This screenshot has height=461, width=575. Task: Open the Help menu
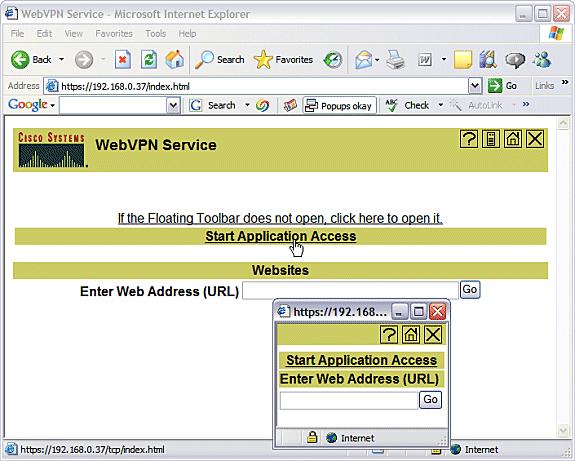click(187, 34)
